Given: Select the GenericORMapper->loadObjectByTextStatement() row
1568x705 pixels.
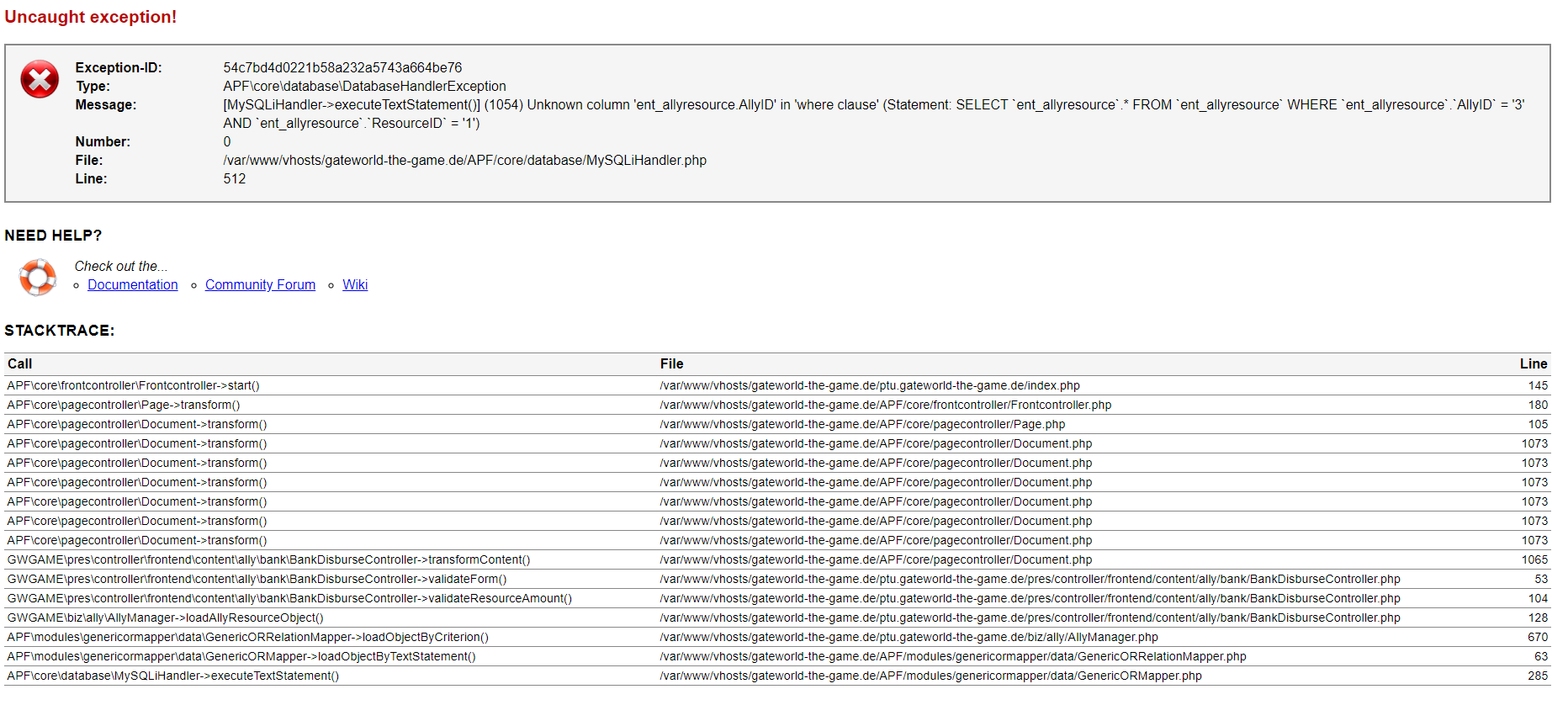Looking at the screenshot, I should coord(241,657).
